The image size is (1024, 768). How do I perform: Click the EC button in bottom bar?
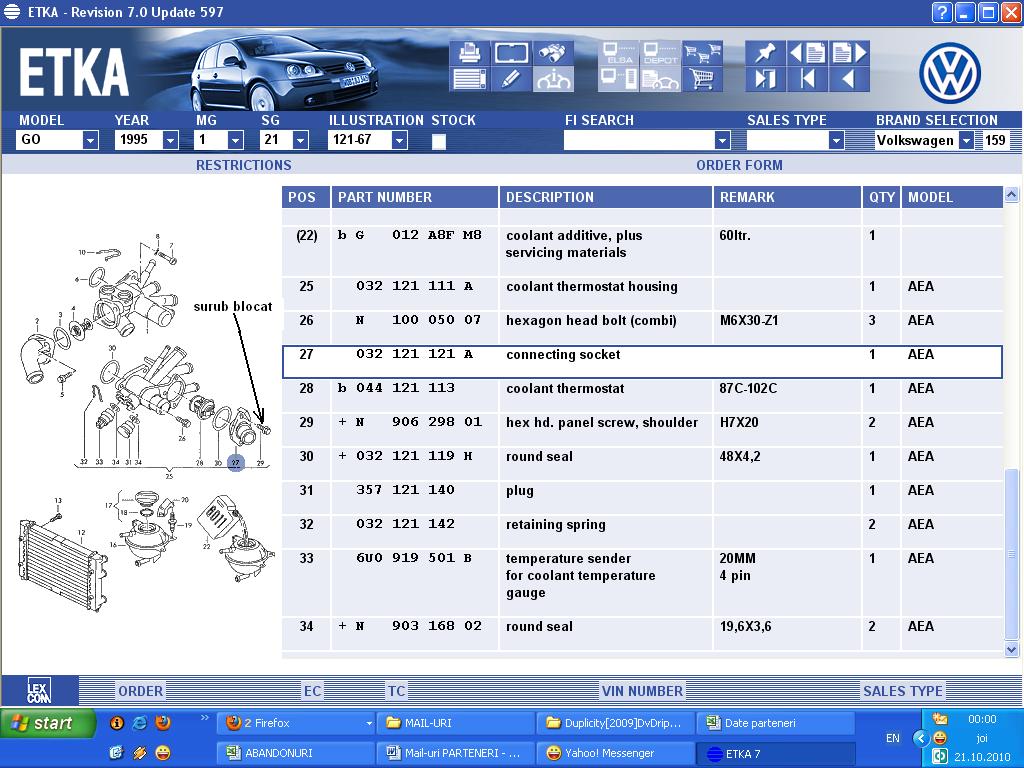(x=312, y=691)
